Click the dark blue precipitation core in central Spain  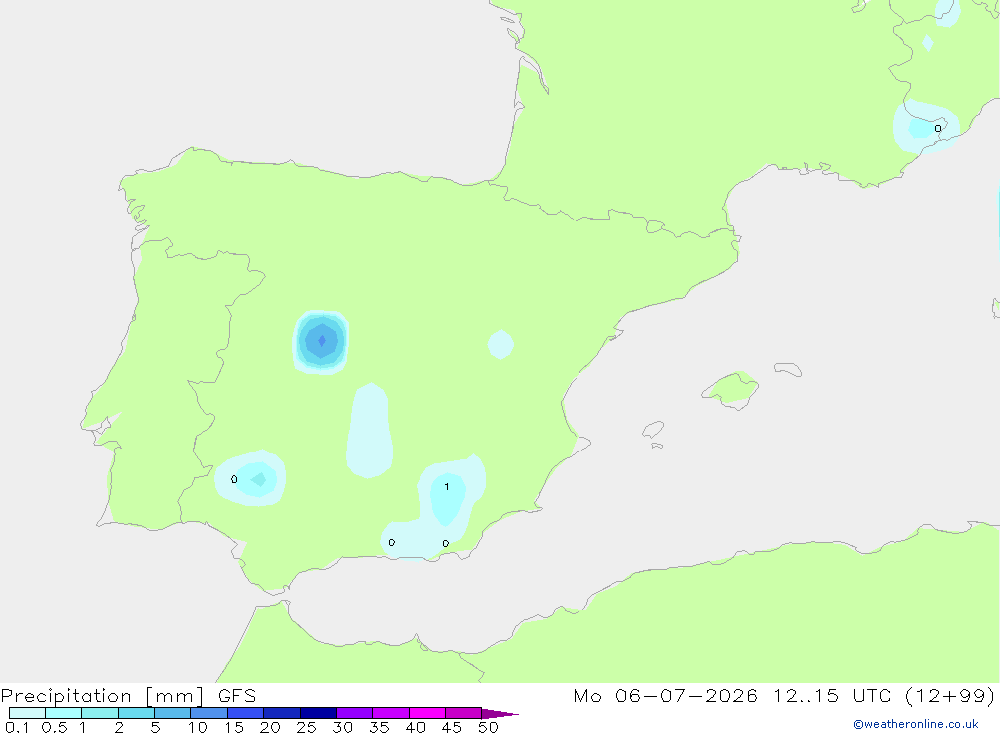pyautogui.click(x=322, y=341)
